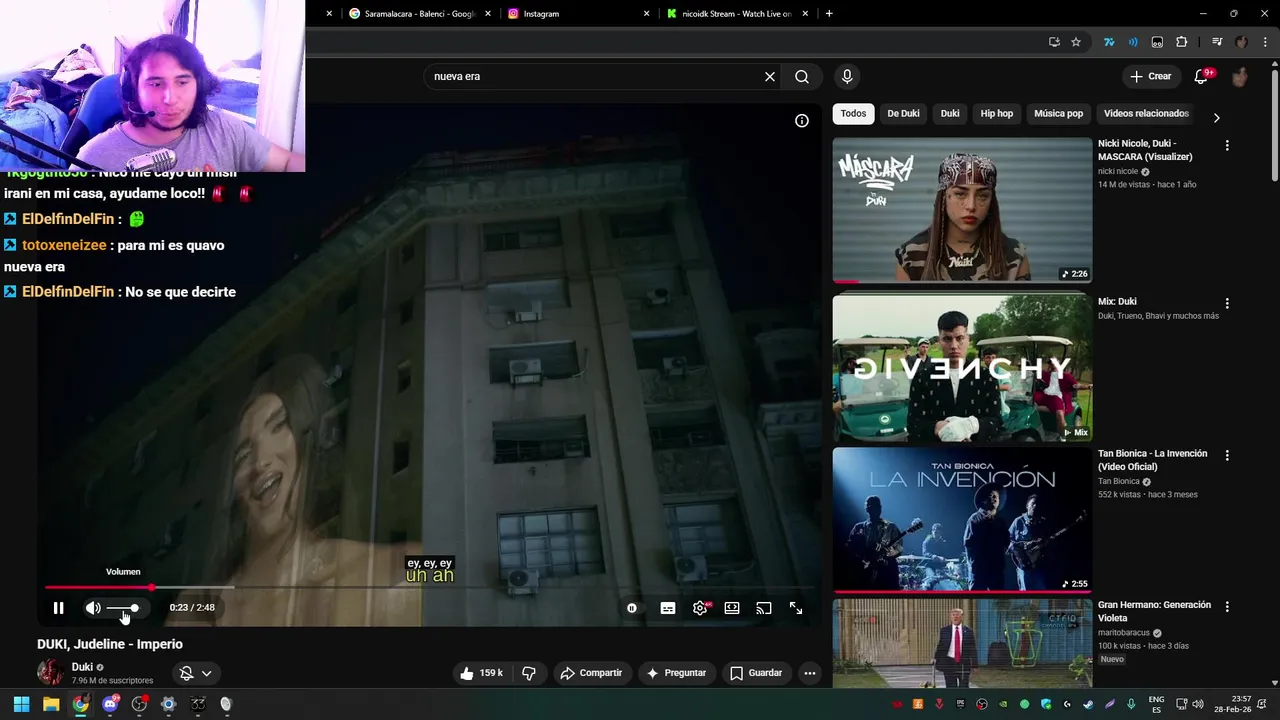
Task: Open the Chrome three-dot menu
Action: coord(1265,42)
